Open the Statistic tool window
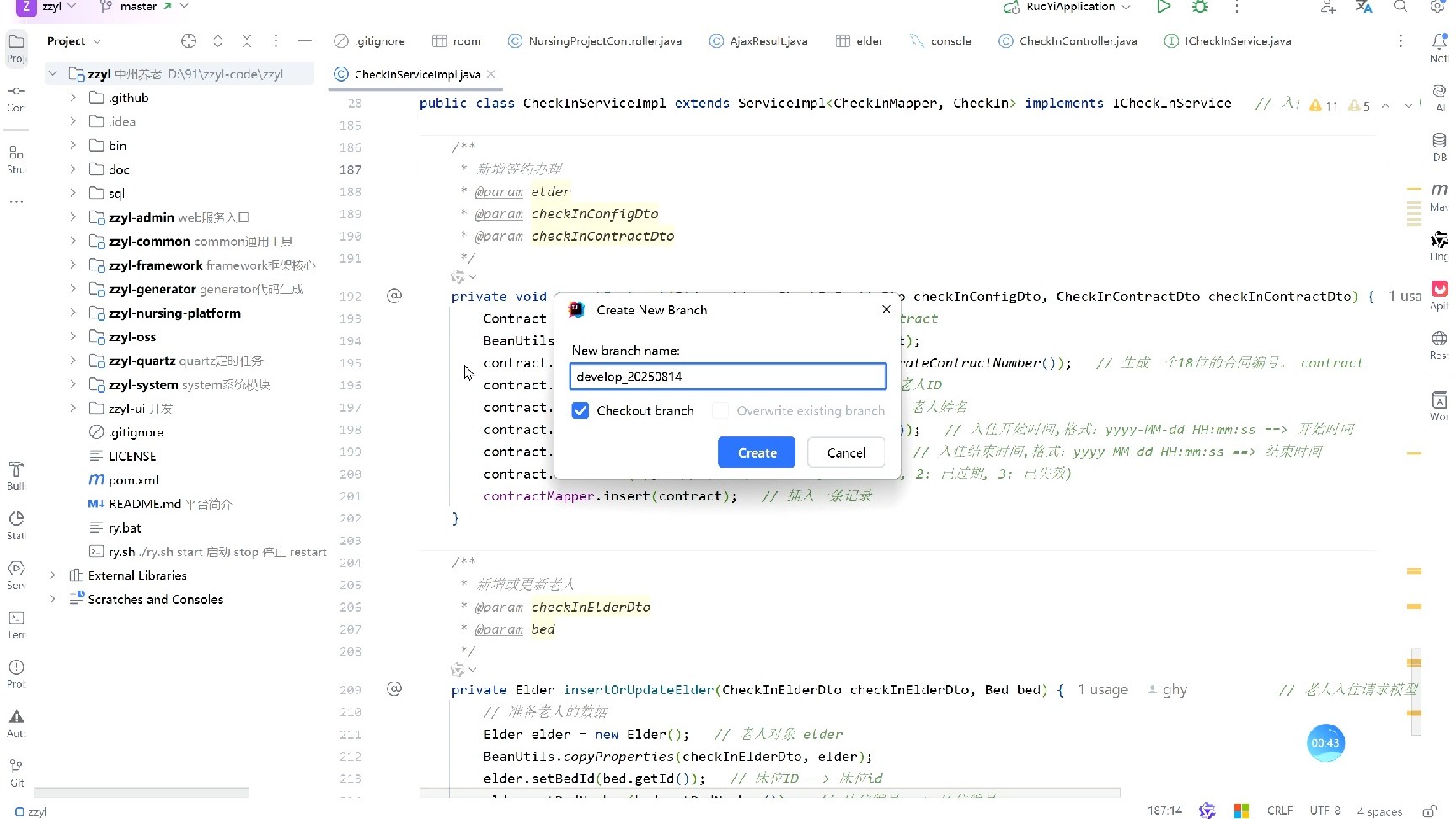Viewport: 1456px width, 819px height. point(16,518)
